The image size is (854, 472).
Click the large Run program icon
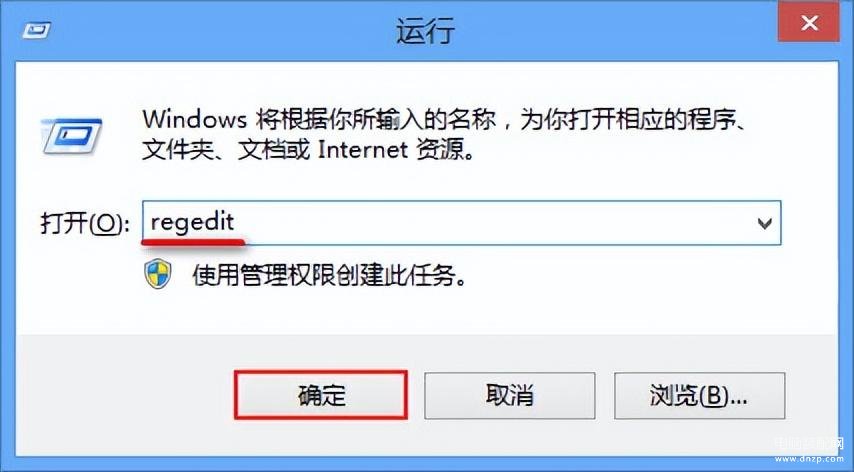click(72, 136)
